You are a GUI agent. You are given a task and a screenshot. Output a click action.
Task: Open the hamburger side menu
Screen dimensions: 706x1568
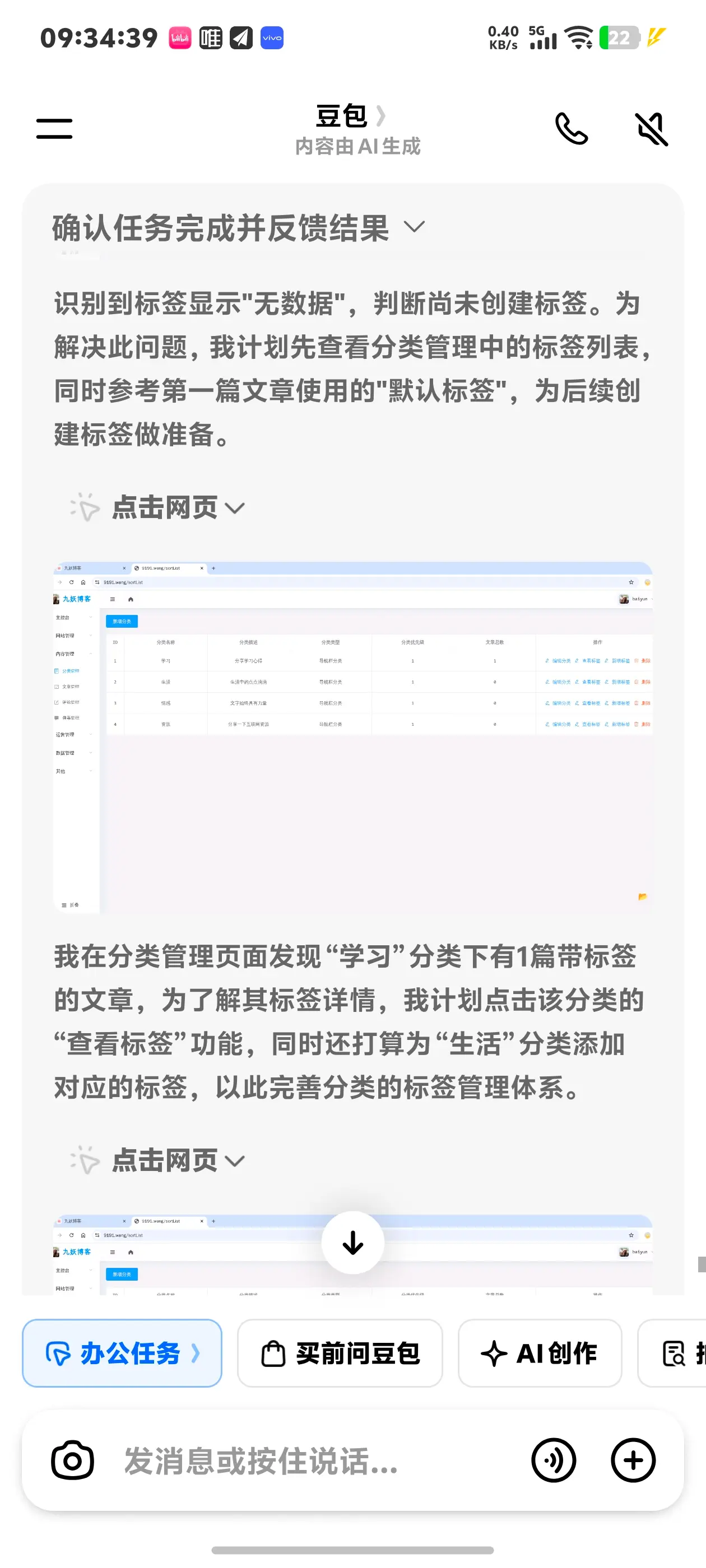click(x=54, y=128)
